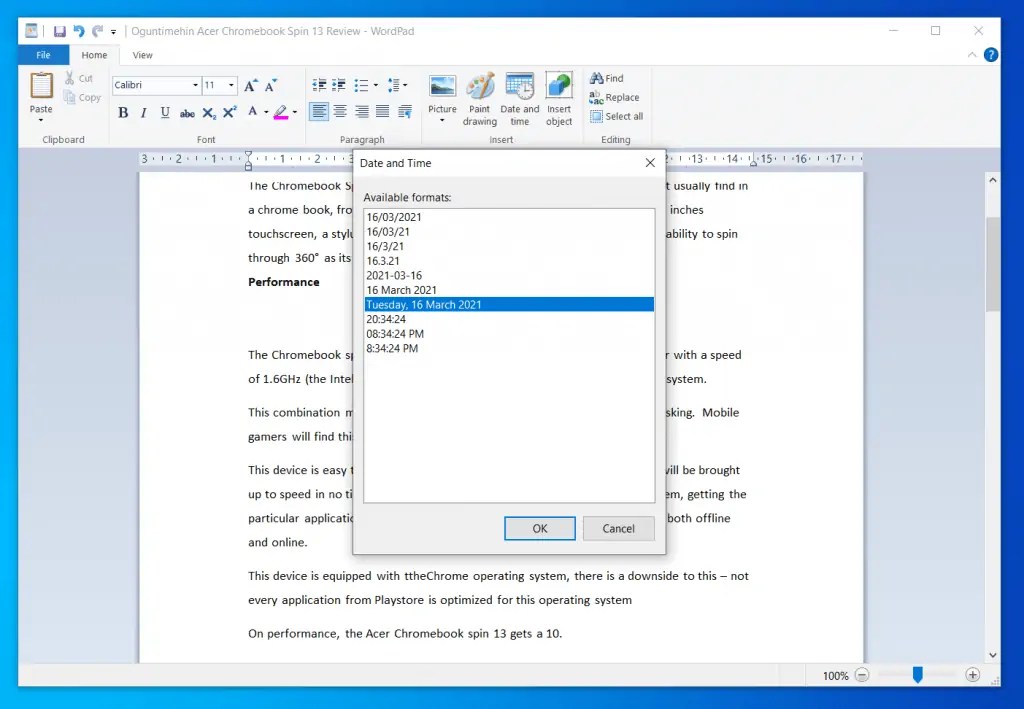Image resolution: width=1024 pixels, height=709 pixels.
Task: Toggle the bulleted list option
Action: [x=363, y=84]
